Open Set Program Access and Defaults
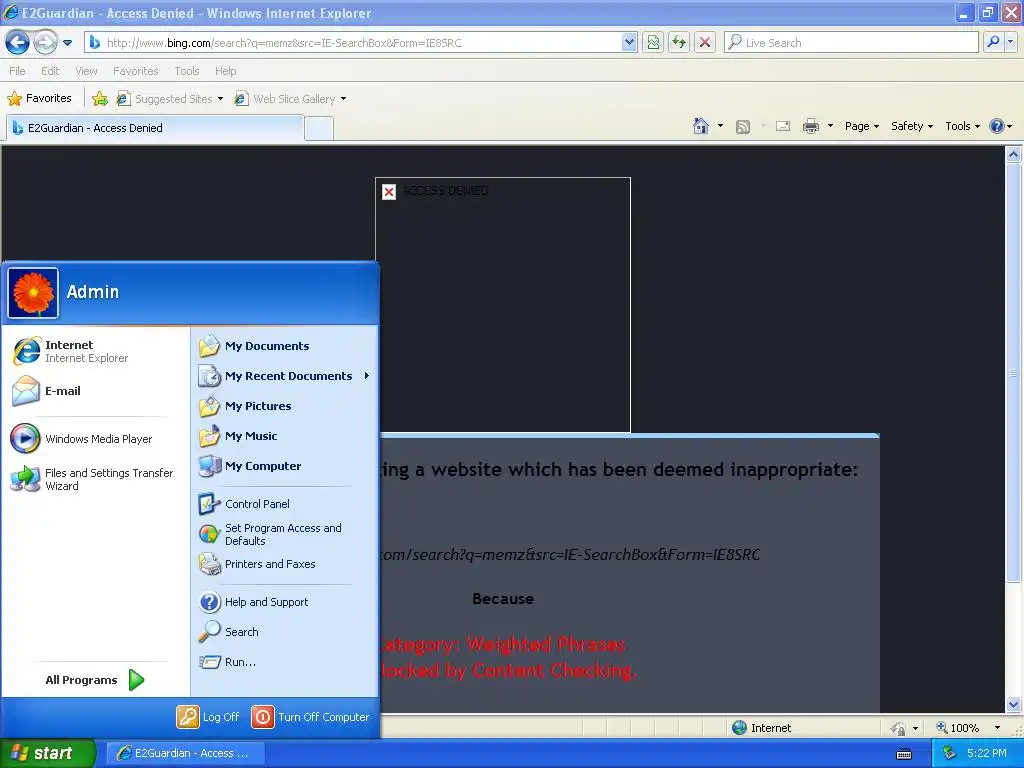 285,534
